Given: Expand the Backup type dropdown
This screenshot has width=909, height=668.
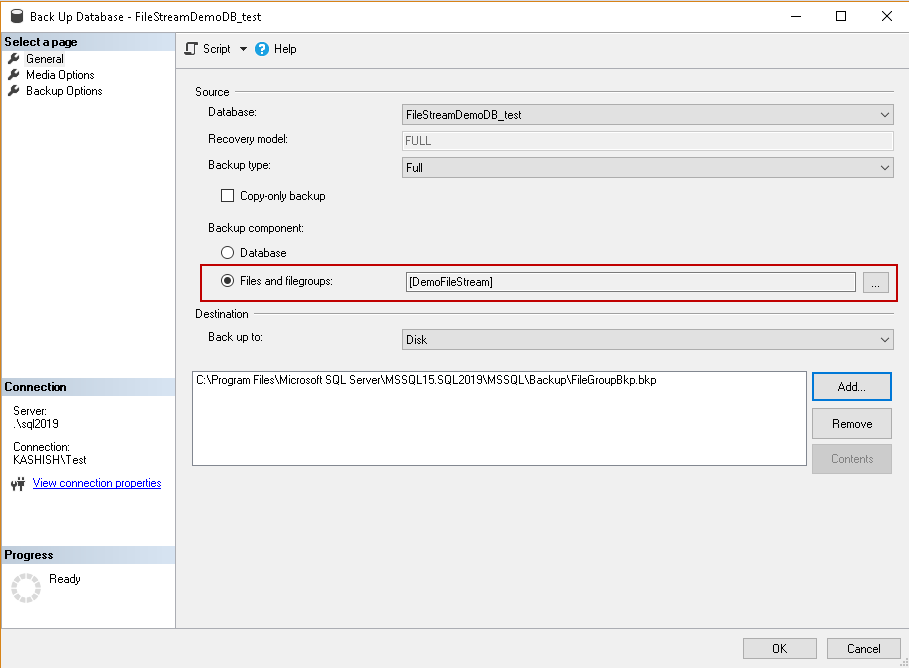Looking at the screenshot, I should 884,168.
